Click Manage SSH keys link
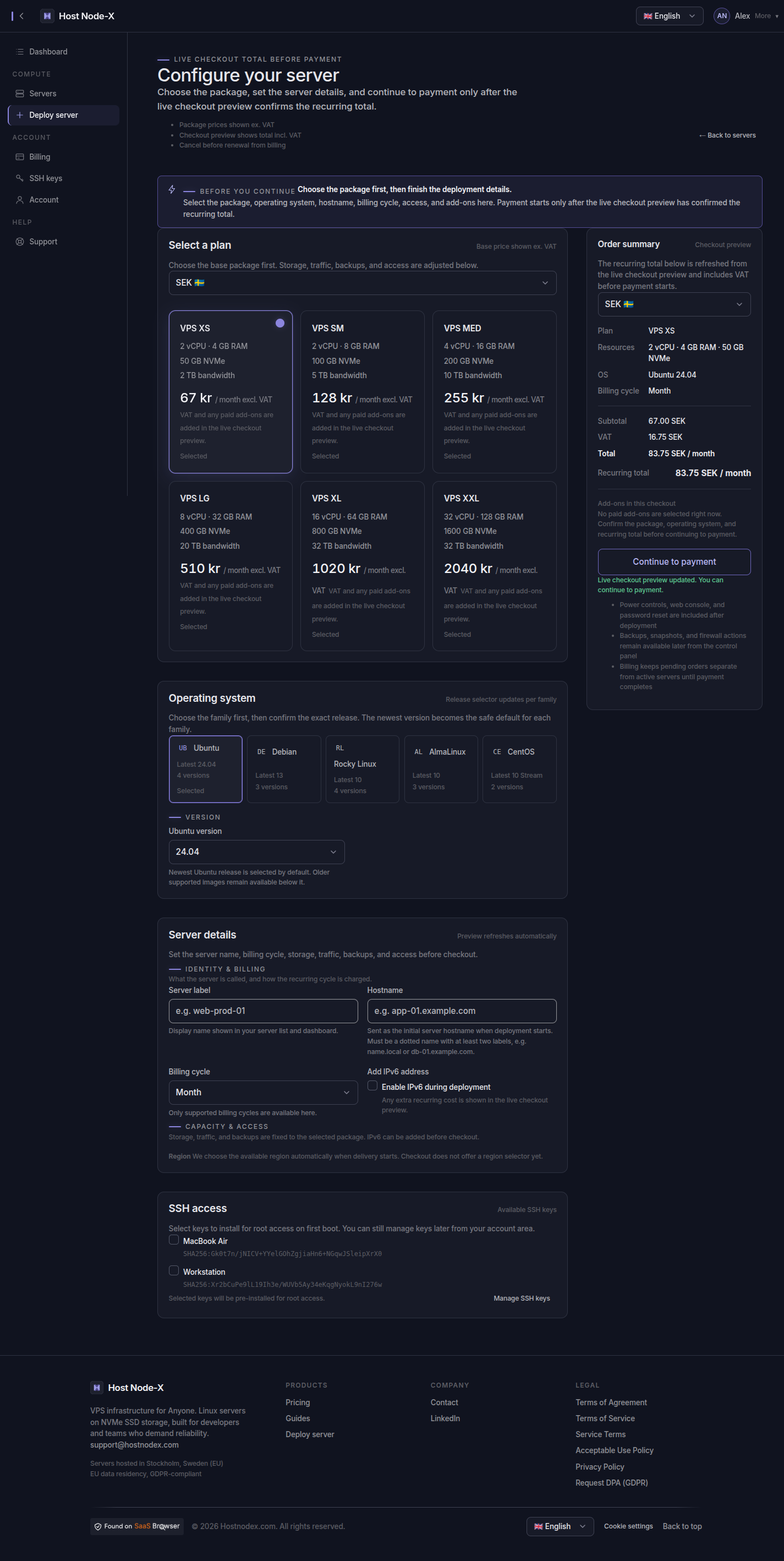 tap(522, 1298)
